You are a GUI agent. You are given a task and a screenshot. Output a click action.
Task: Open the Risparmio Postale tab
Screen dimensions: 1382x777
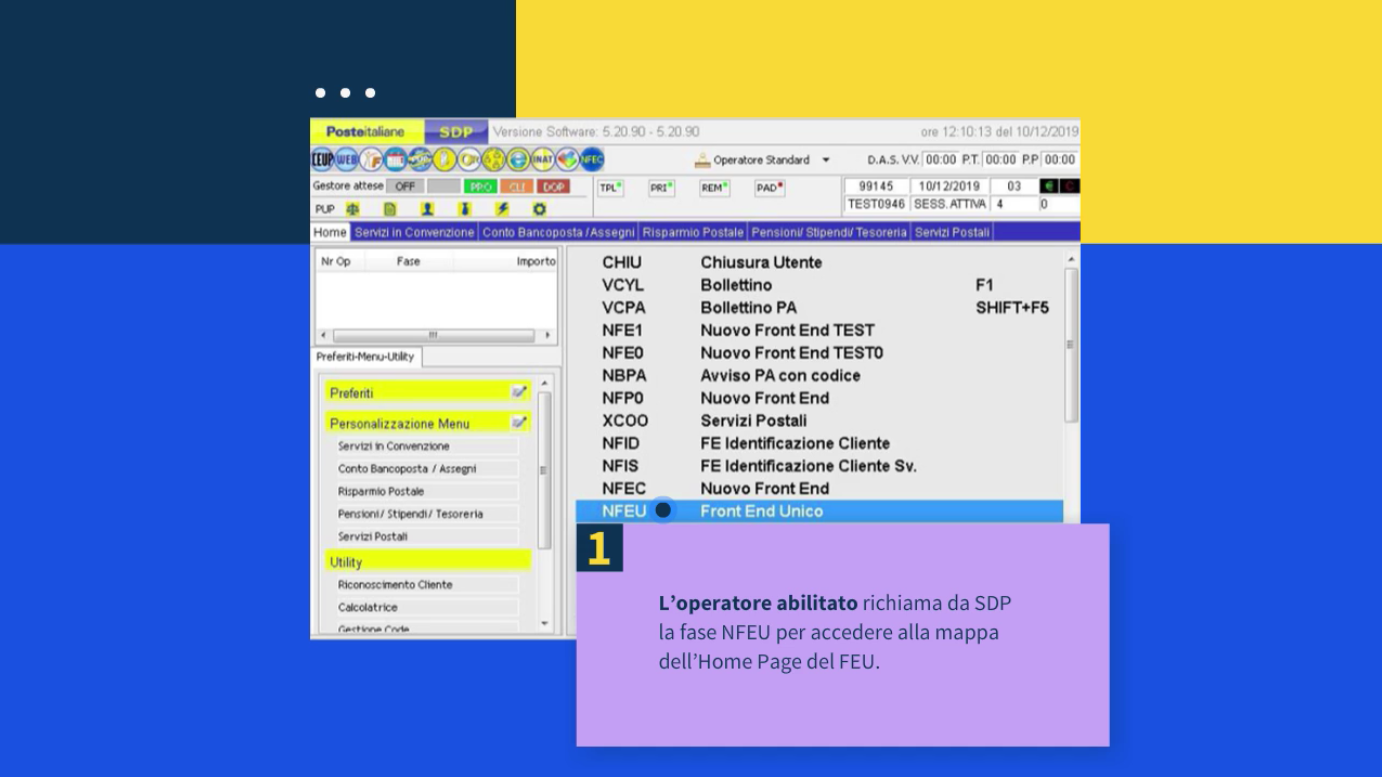693,232
